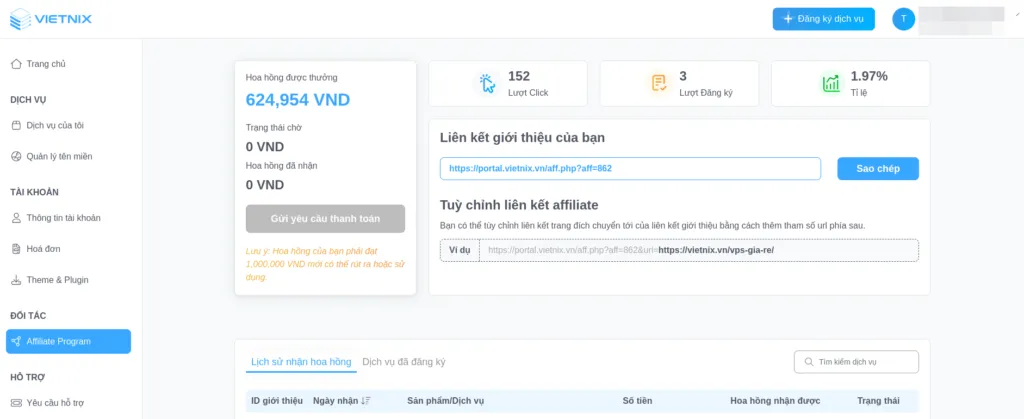
Task: Click the Tìm kiếm dịch vụ search box
Action: pos(856,362)
